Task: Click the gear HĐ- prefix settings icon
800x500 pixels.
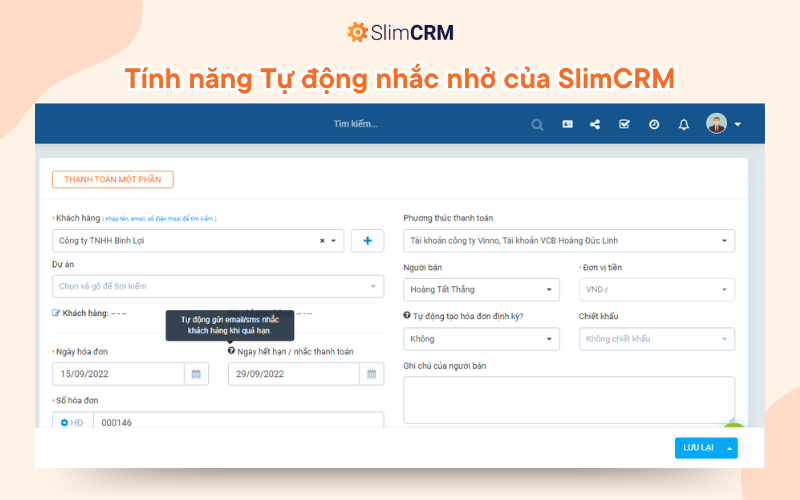Action: (x=64, y=422)
